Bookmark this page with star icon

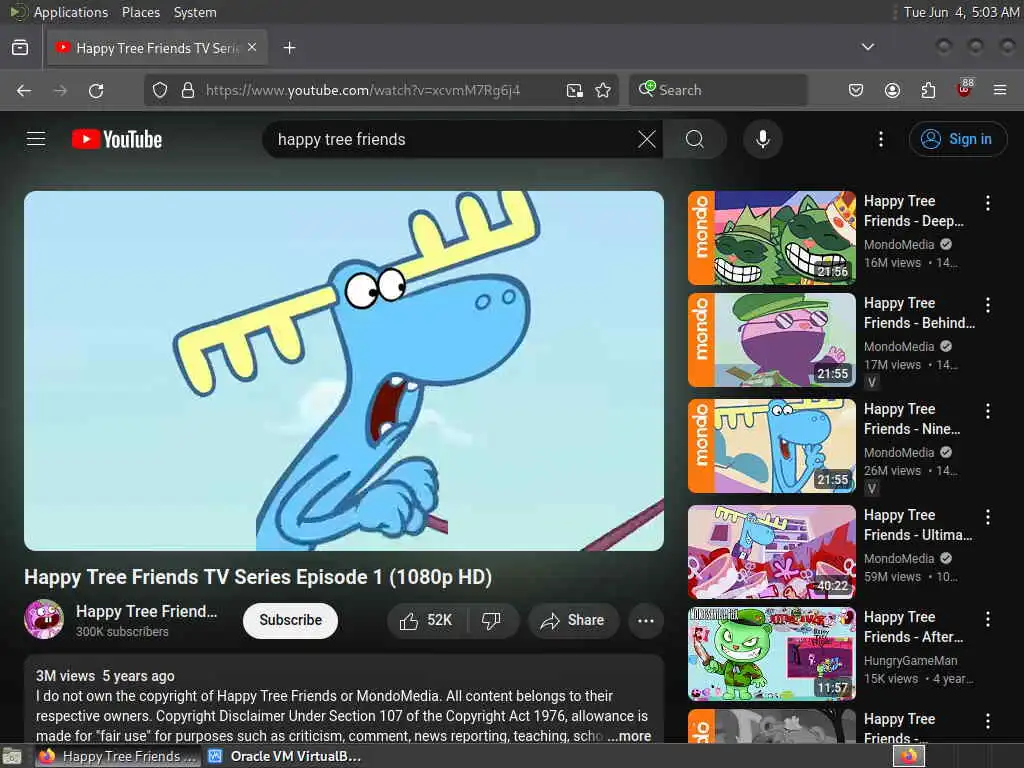pos(603,90)
